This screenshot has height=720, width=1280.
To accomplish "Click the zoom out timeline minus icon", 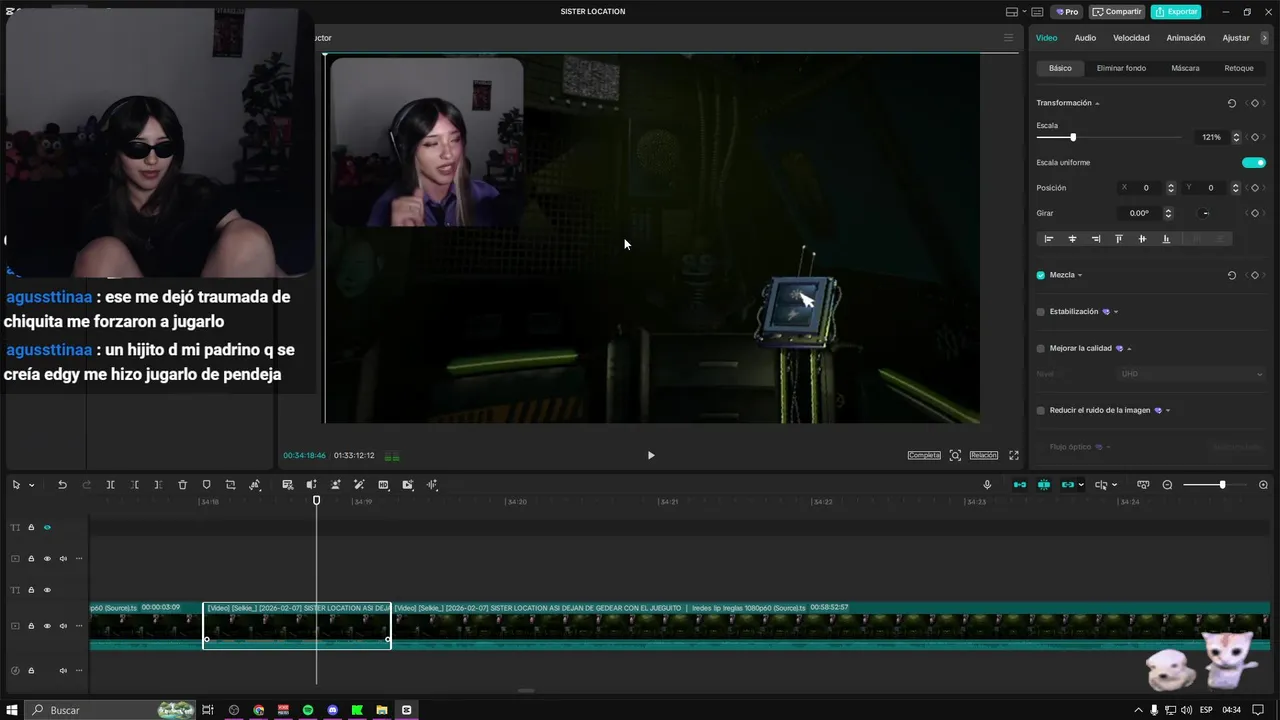I will 1167,485.
